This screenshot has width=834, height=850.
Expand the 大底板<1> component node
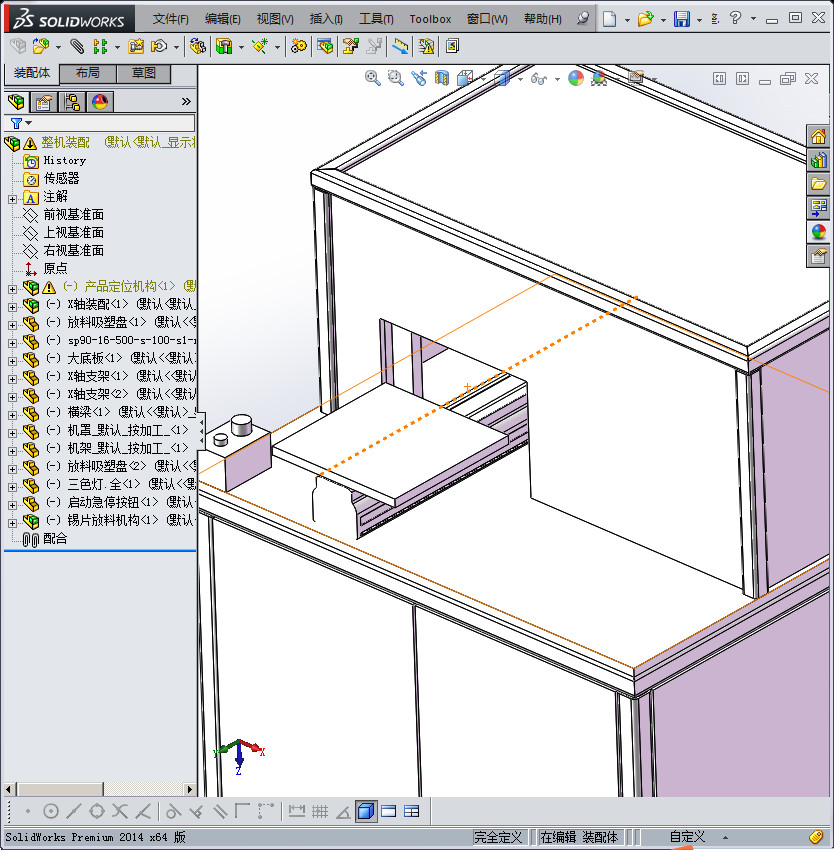pos(12,361)
